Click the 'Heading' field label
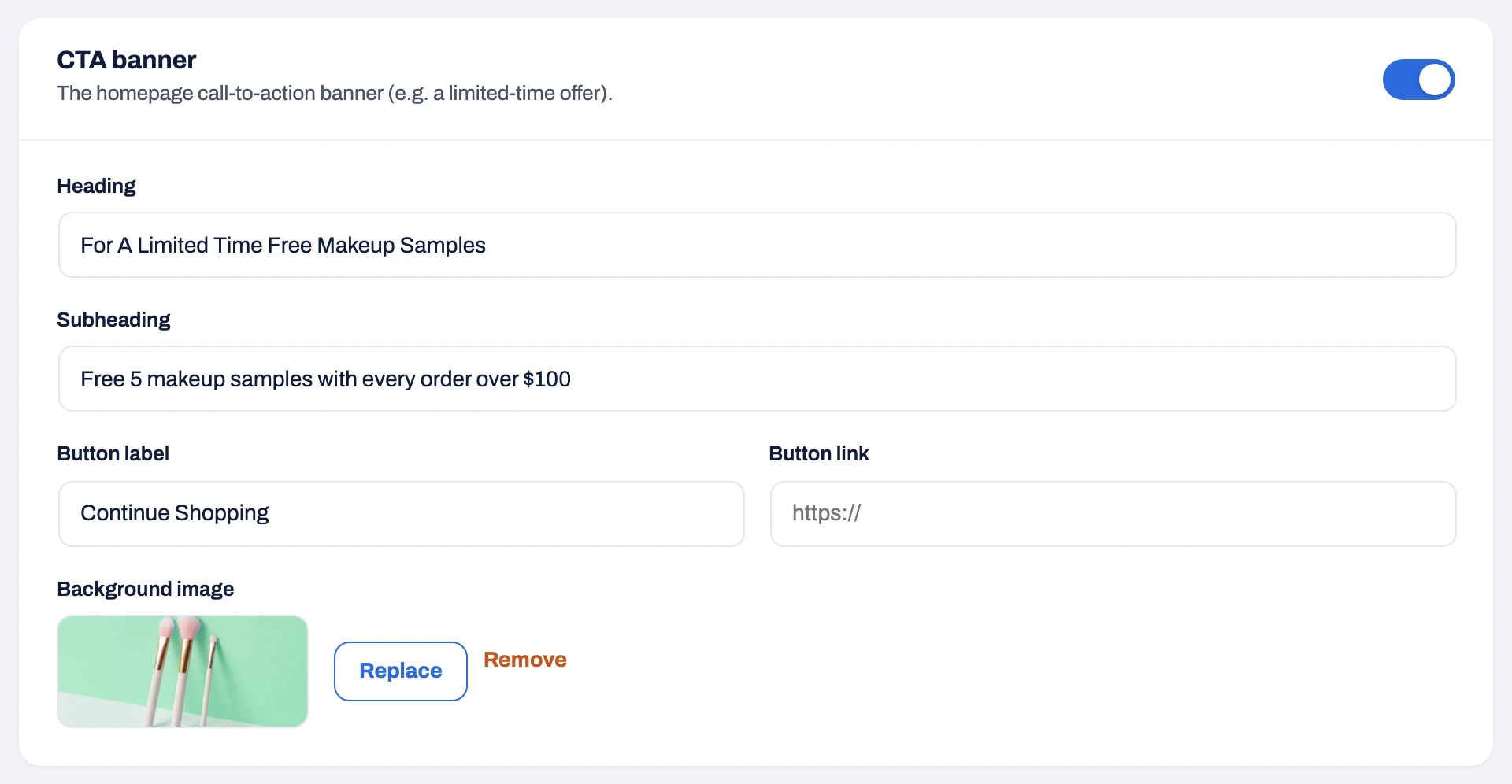 coord(96,186)
